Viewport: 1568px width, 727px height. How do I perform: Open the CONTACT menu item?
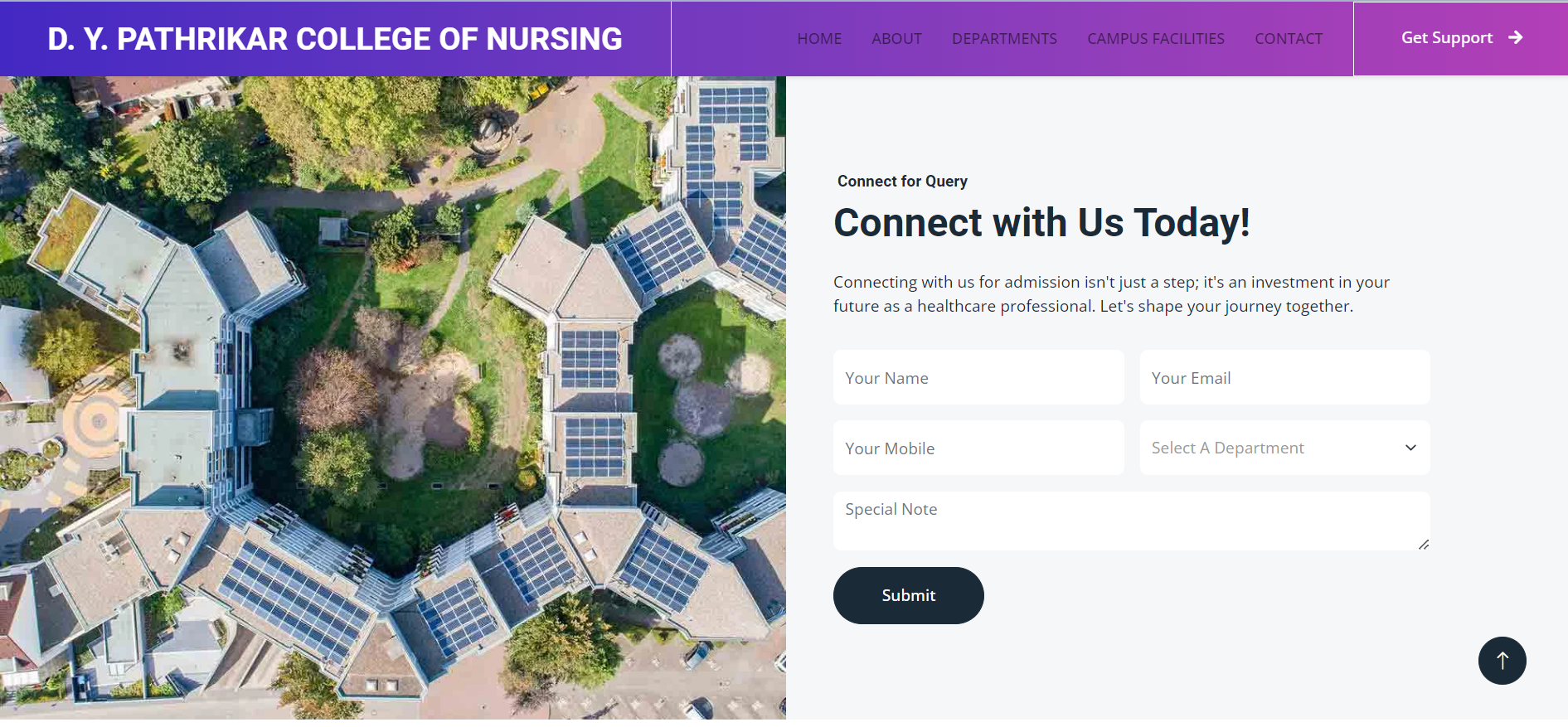click(x=1288, y=39)
